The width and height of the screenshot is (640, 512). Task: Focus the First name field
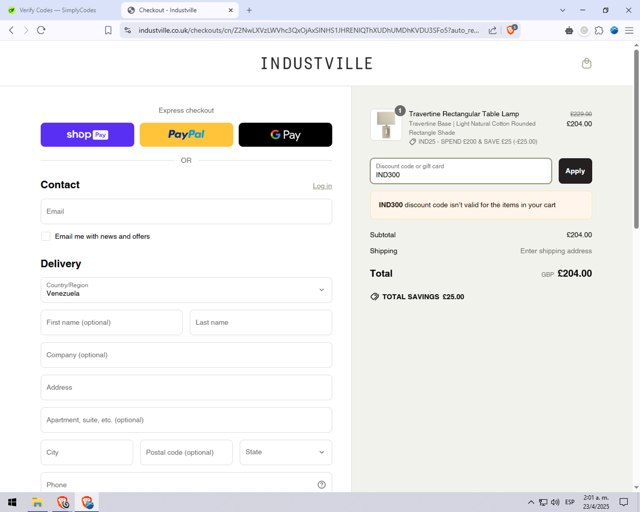pos(111,322)
